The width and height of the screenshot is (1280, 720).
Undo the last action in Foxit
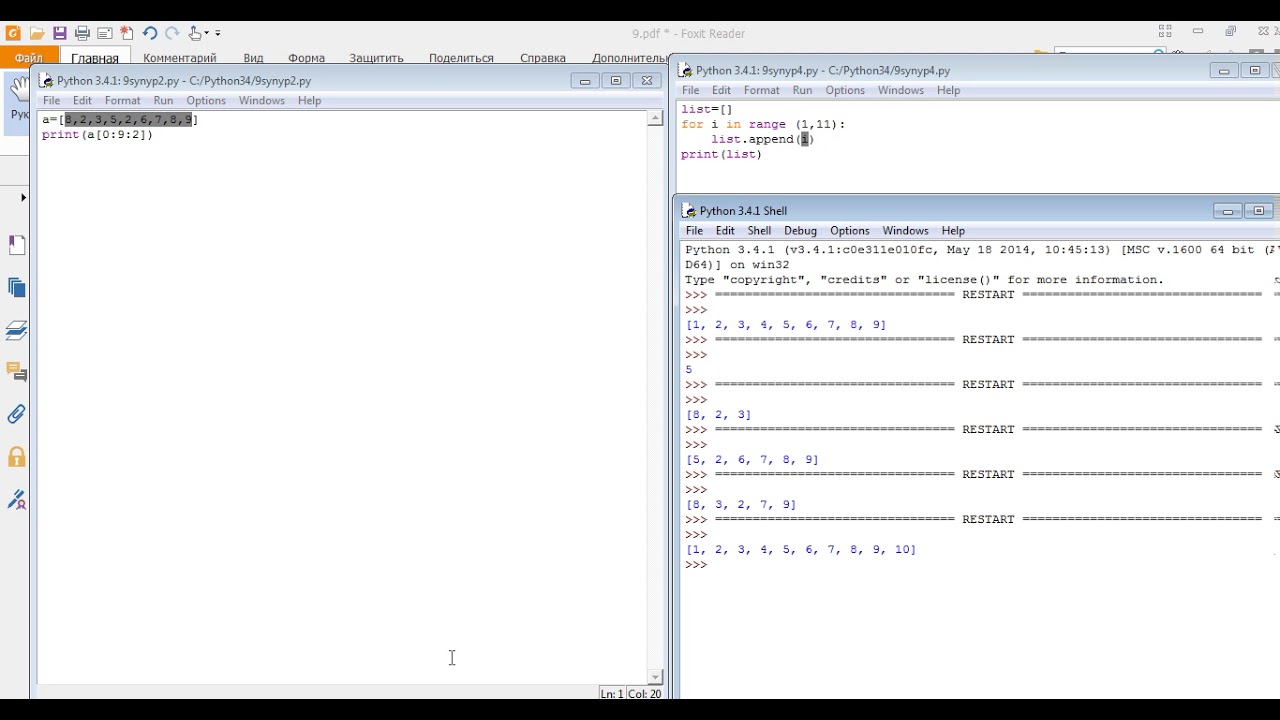point(150,33)
